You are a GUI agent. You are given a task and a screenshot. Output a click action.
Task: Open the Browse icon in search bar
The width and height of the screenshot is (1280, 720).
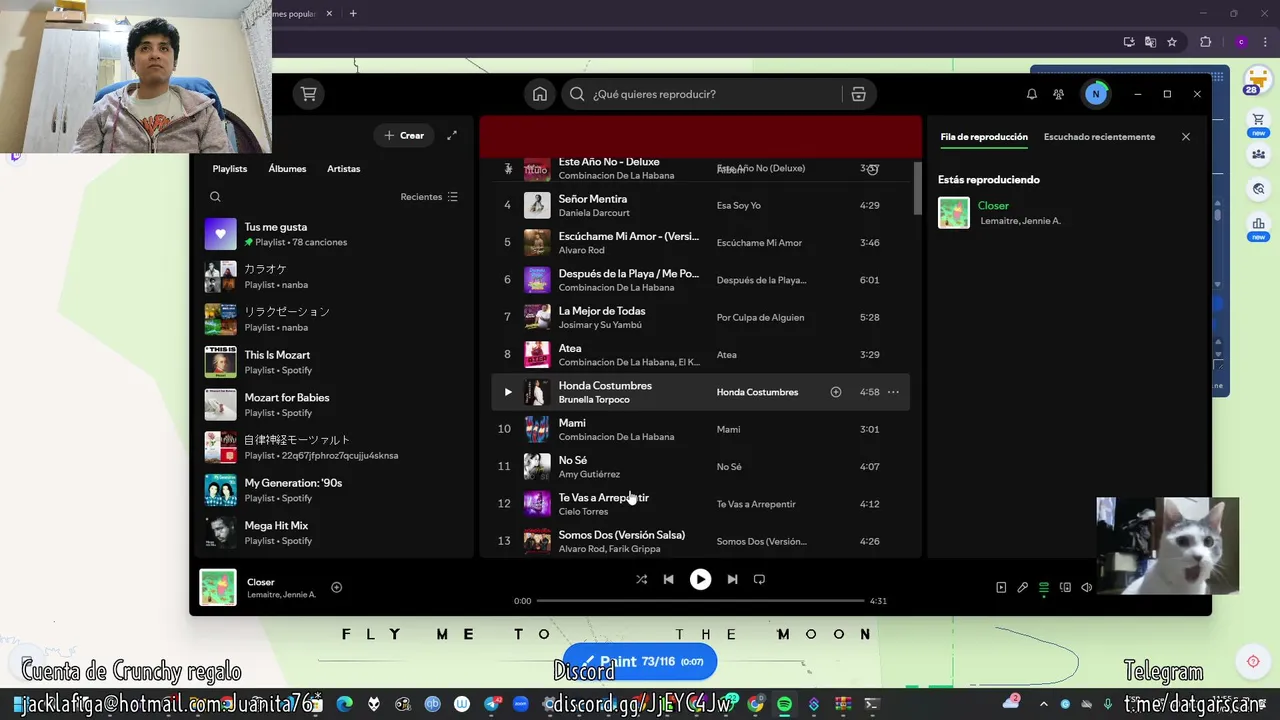point(858,94)
